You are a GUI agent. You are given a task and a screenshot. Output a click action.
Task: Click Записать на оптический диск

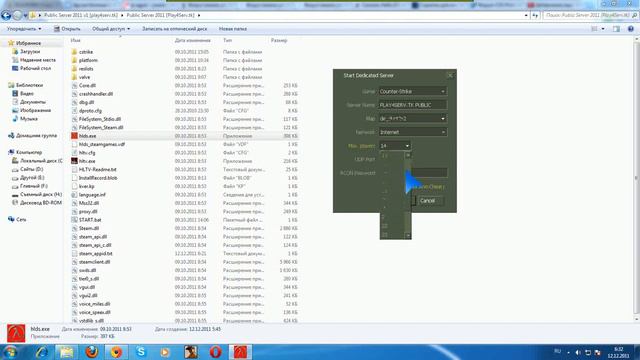click(174, 29)
